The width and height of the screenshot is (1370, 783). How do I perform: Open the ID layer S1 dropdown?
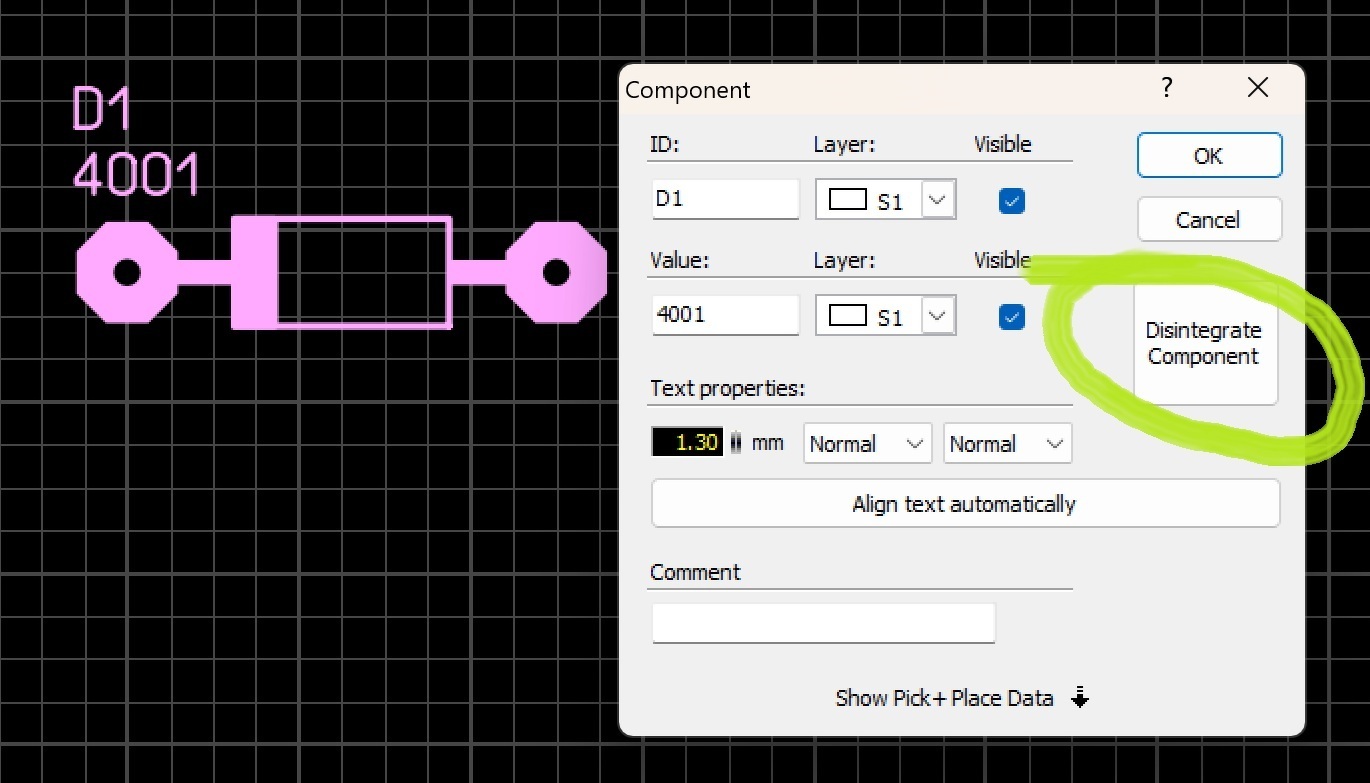(886, 200)
